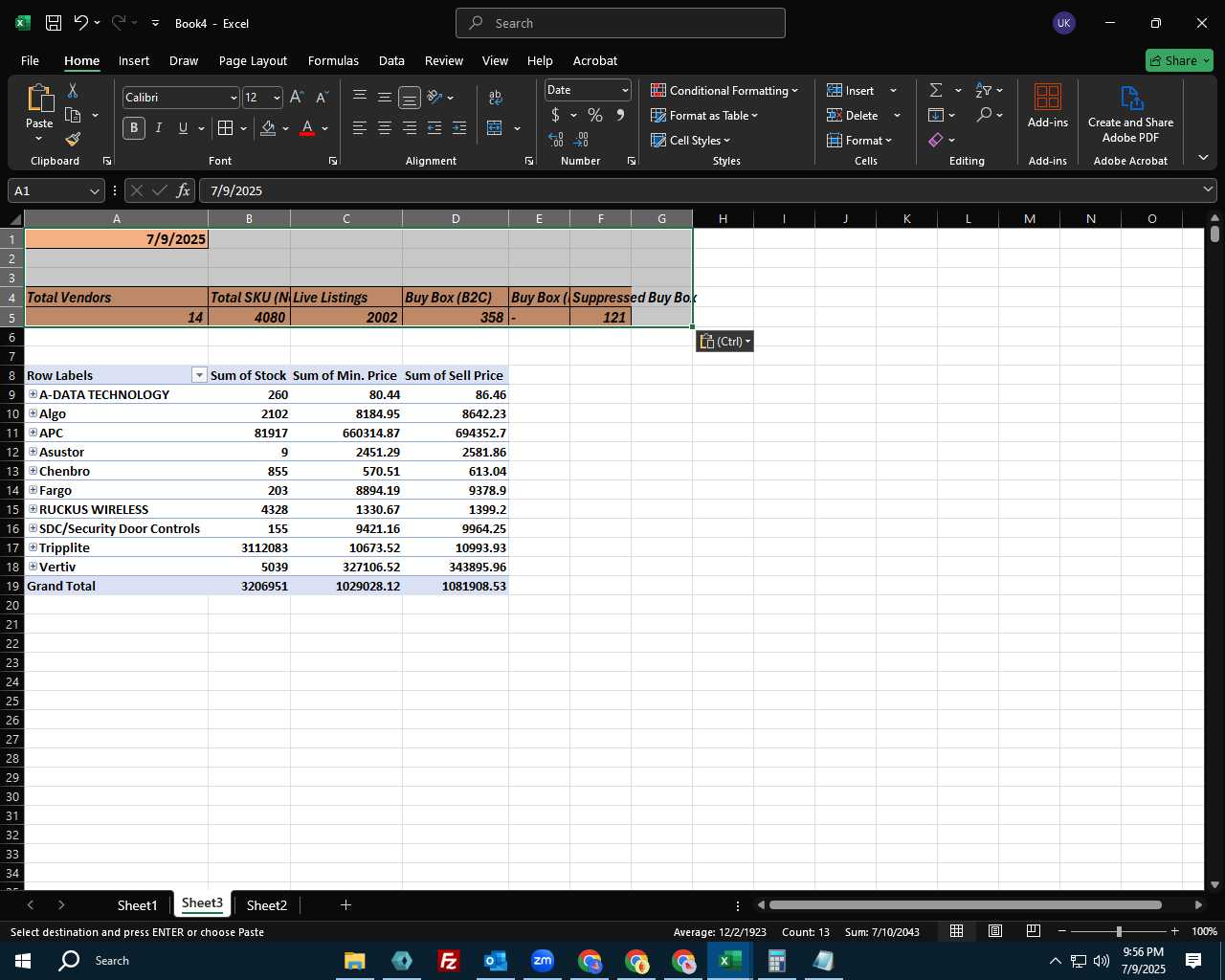
Task: Apply Comma Style number format
Action: click(620, 116)
